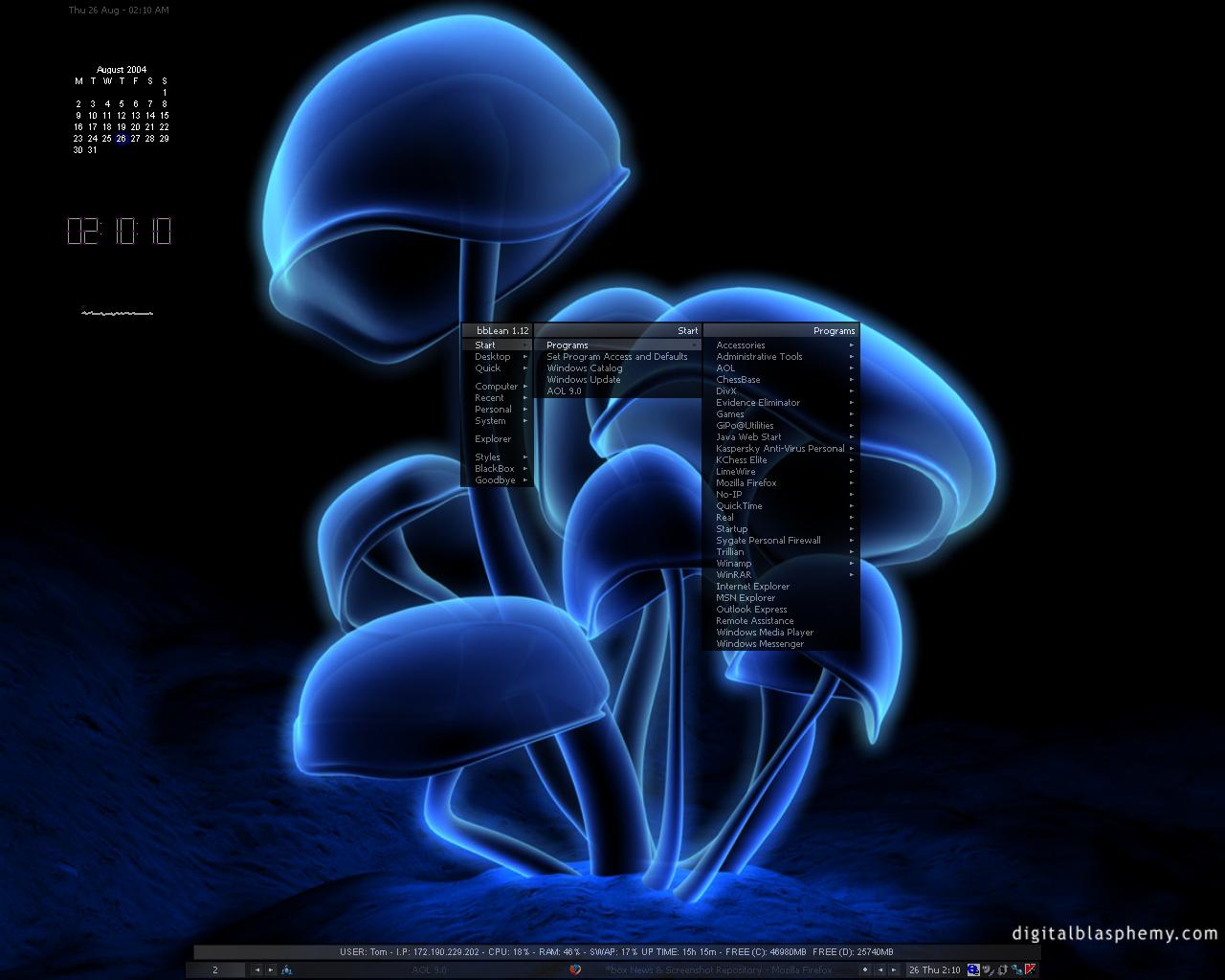Viewport: 1225px width, 980px height.
Task: Expand the Administrative Tools folder arrow
Action: 851,357
